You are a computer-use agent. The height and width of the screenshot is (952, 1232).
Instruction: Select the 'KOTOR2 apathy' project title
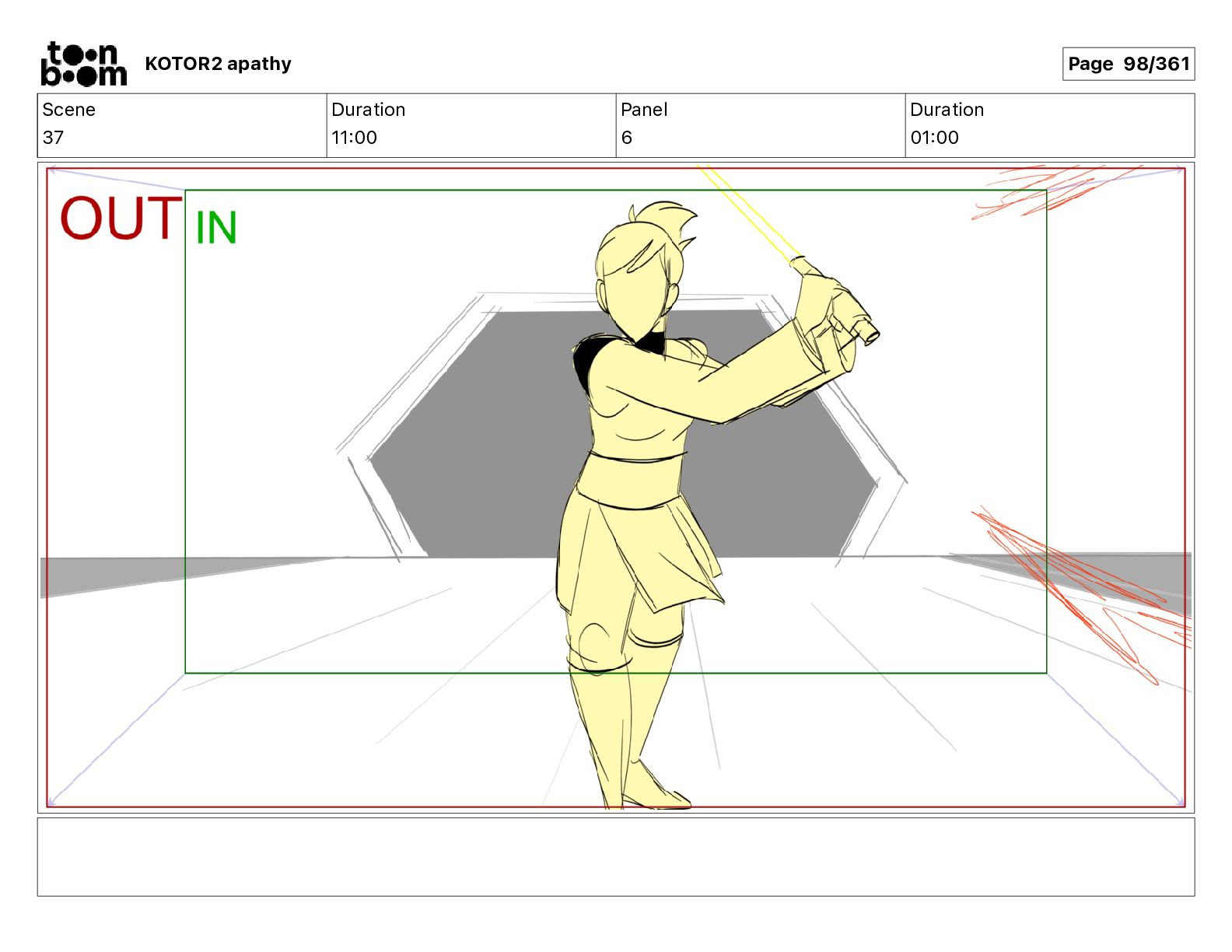(218, 64)
